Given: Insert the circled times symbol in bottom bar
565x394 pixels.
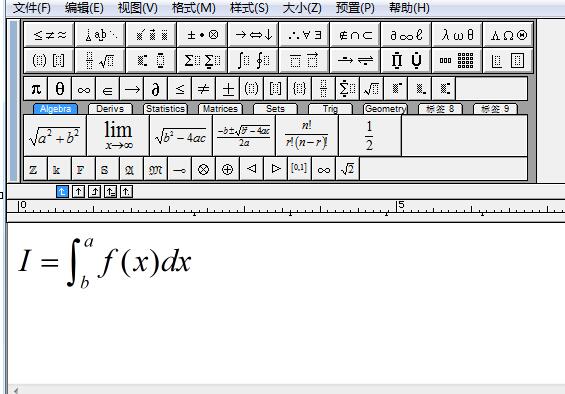Looking at the screenshot, I should [204, 169].
